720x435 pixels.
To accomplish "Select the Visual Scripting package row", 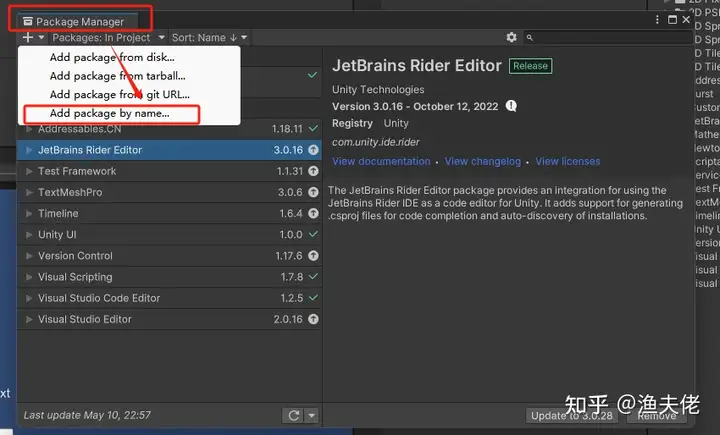I will pyautogui.click(x=169, y=277).
